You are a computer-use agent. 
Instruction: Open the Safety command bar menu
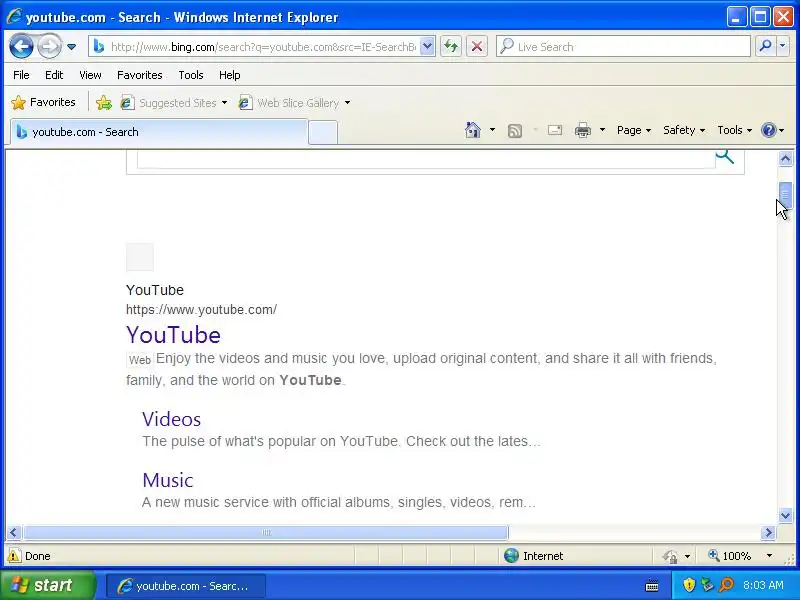[684, 130]
